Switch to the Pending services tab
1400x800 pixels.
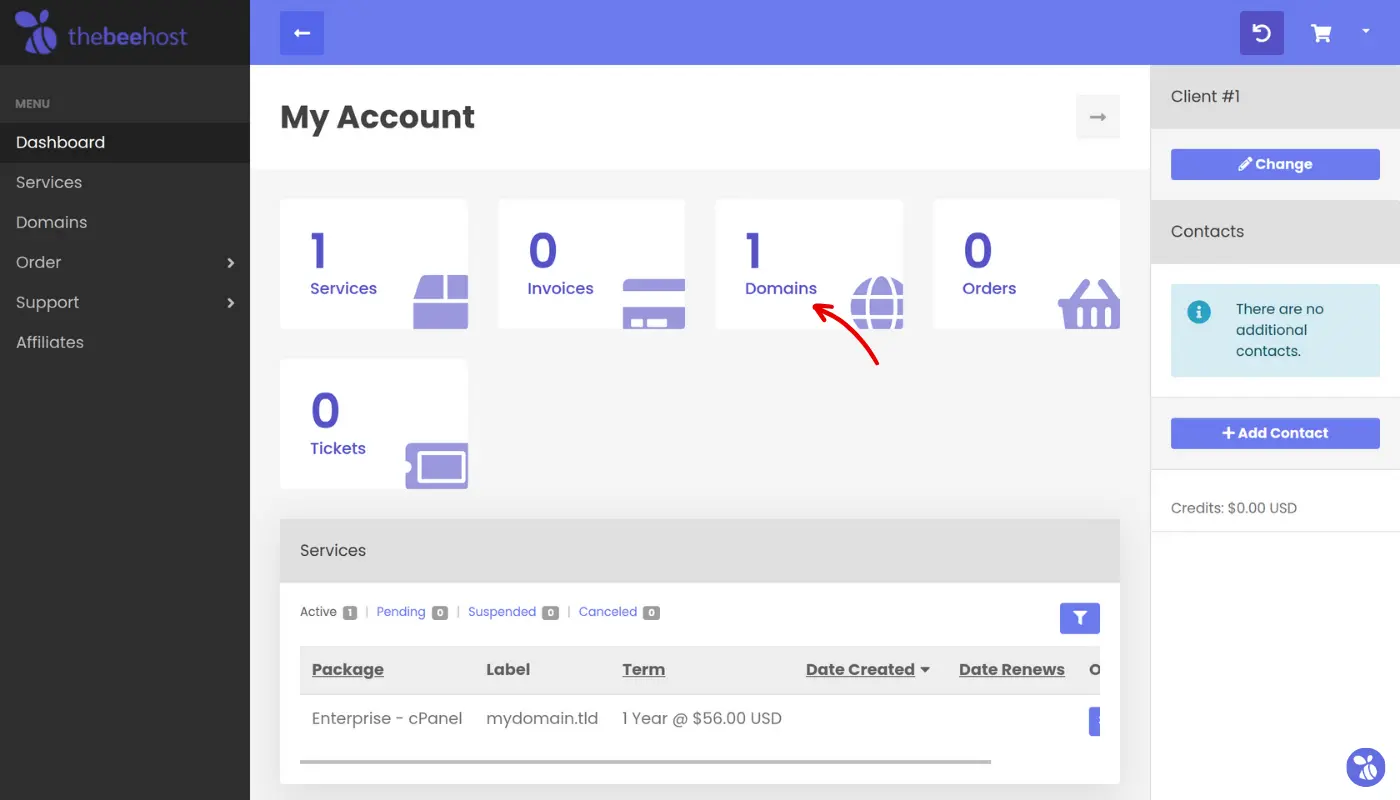(401, 612)
